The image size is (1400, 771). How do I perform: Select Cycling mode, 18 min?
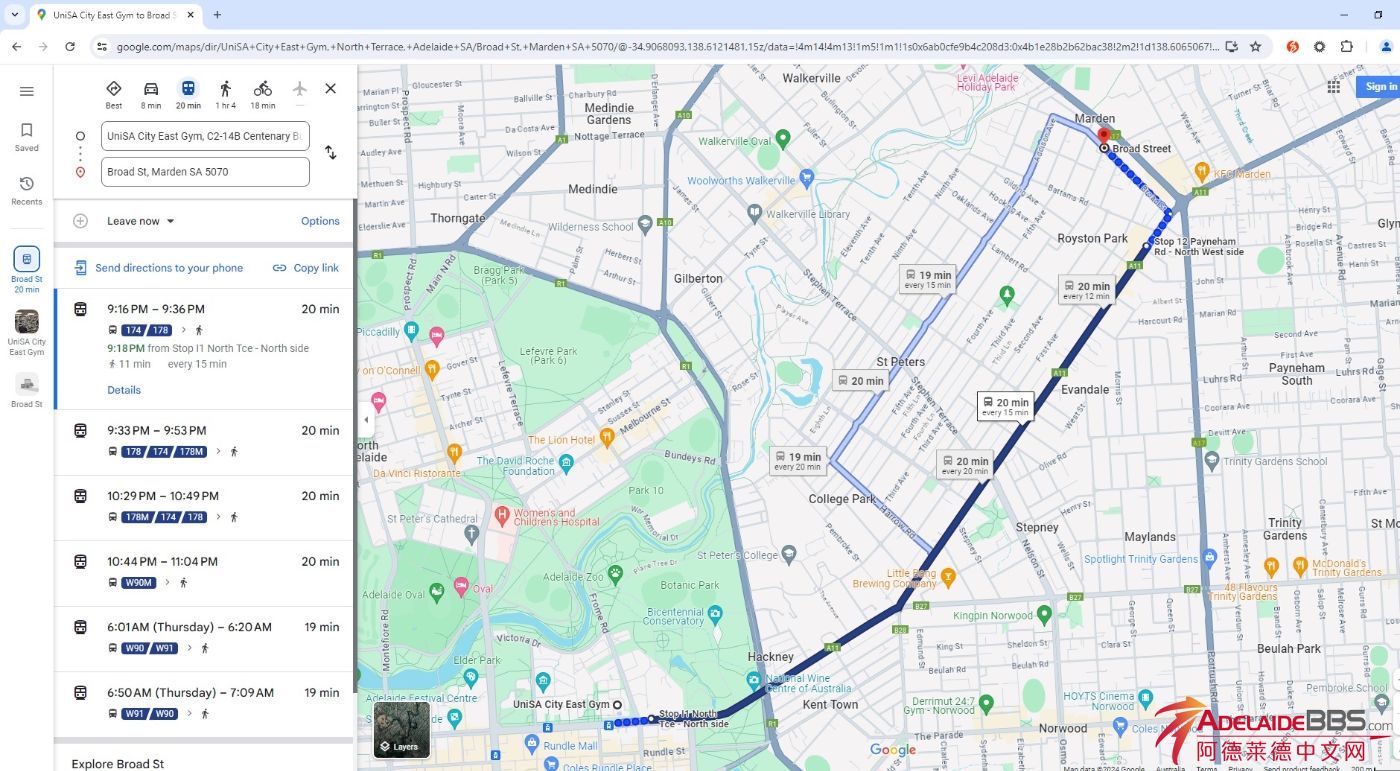(x=263, y=94)
